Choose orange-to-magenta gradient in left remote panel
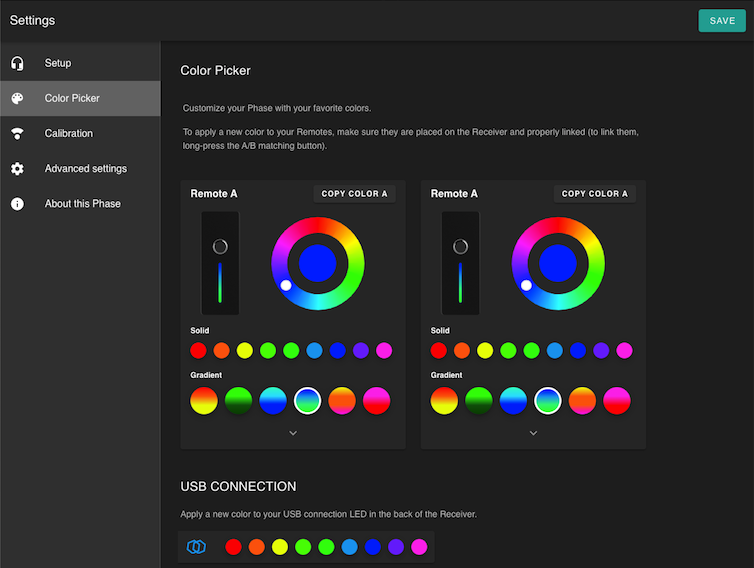 pos(342,401)
